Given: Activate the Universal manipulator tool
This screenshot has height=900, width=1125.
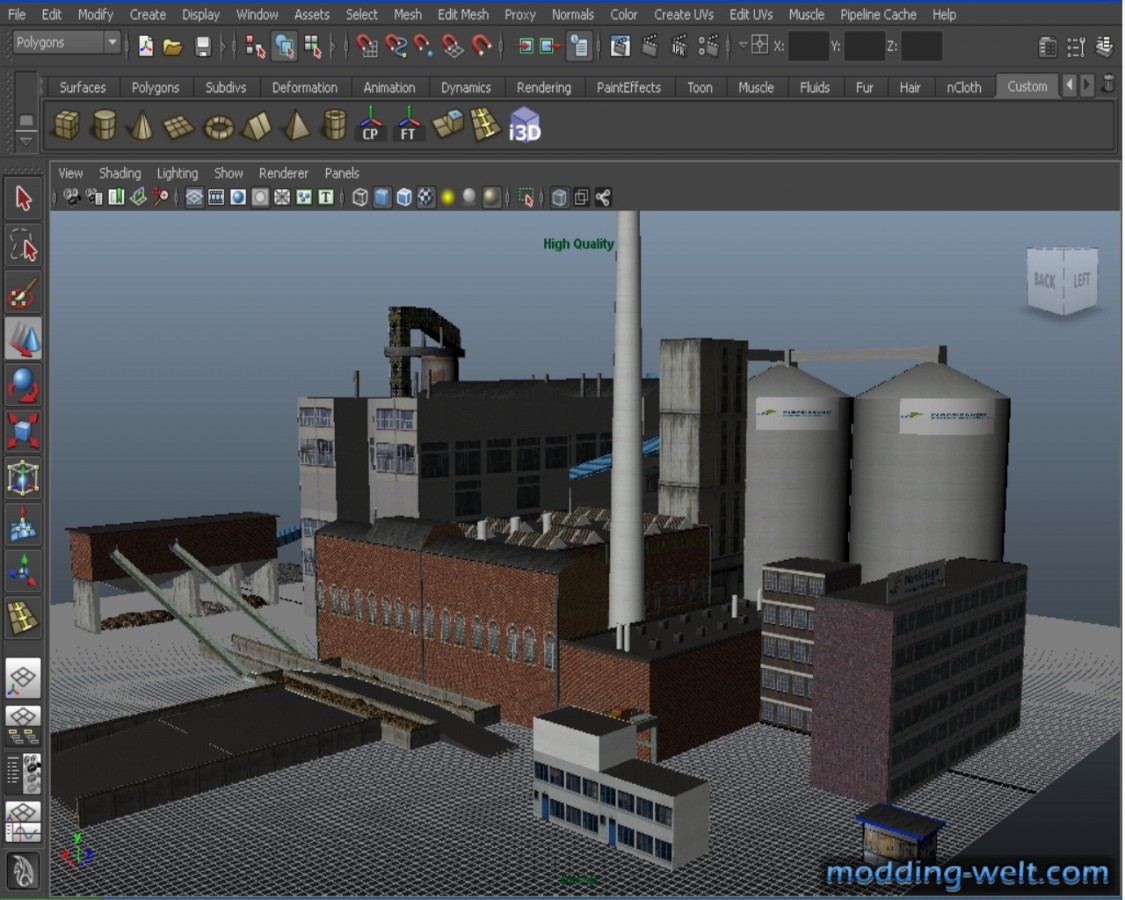Looking at the screenshot, I should 23,477.
